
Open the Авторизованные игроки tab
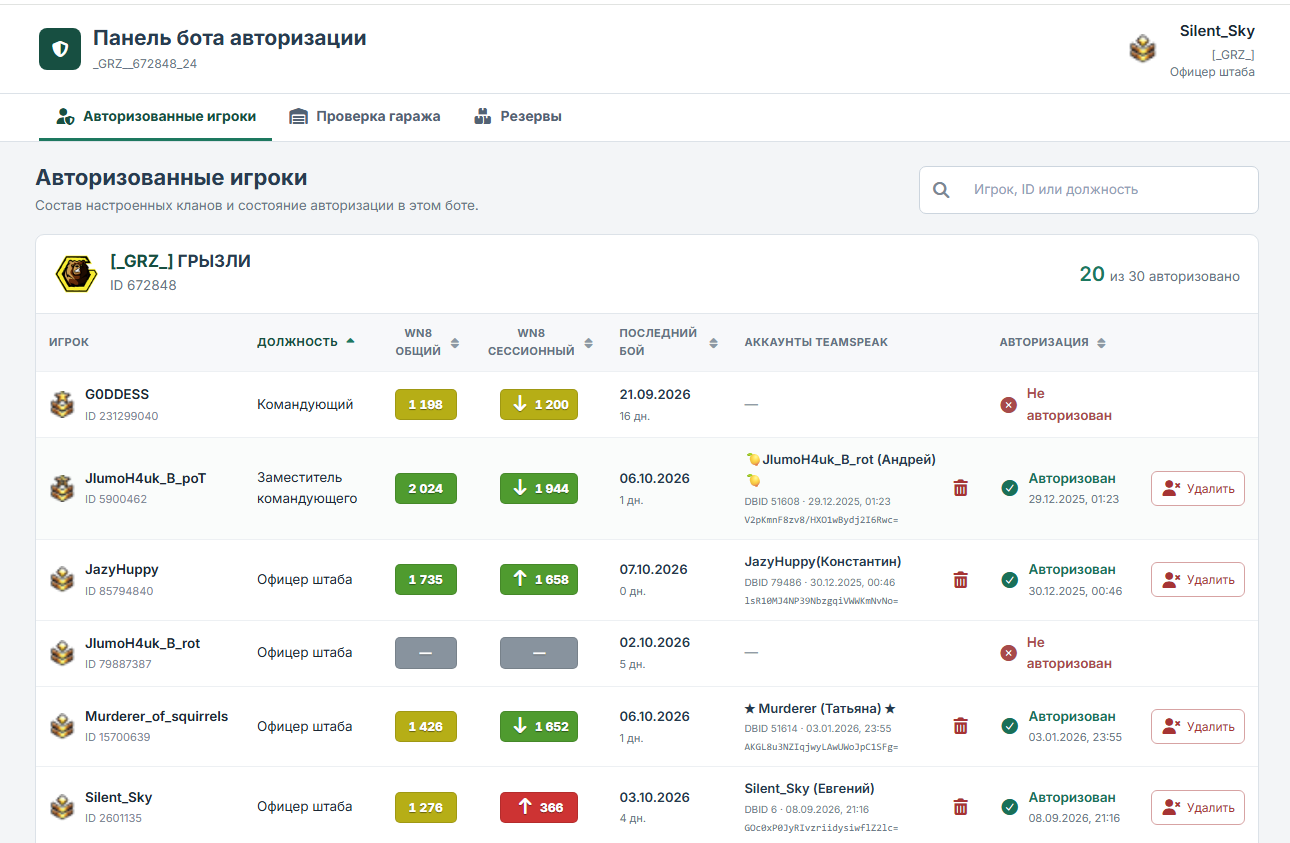click(156, 116)
